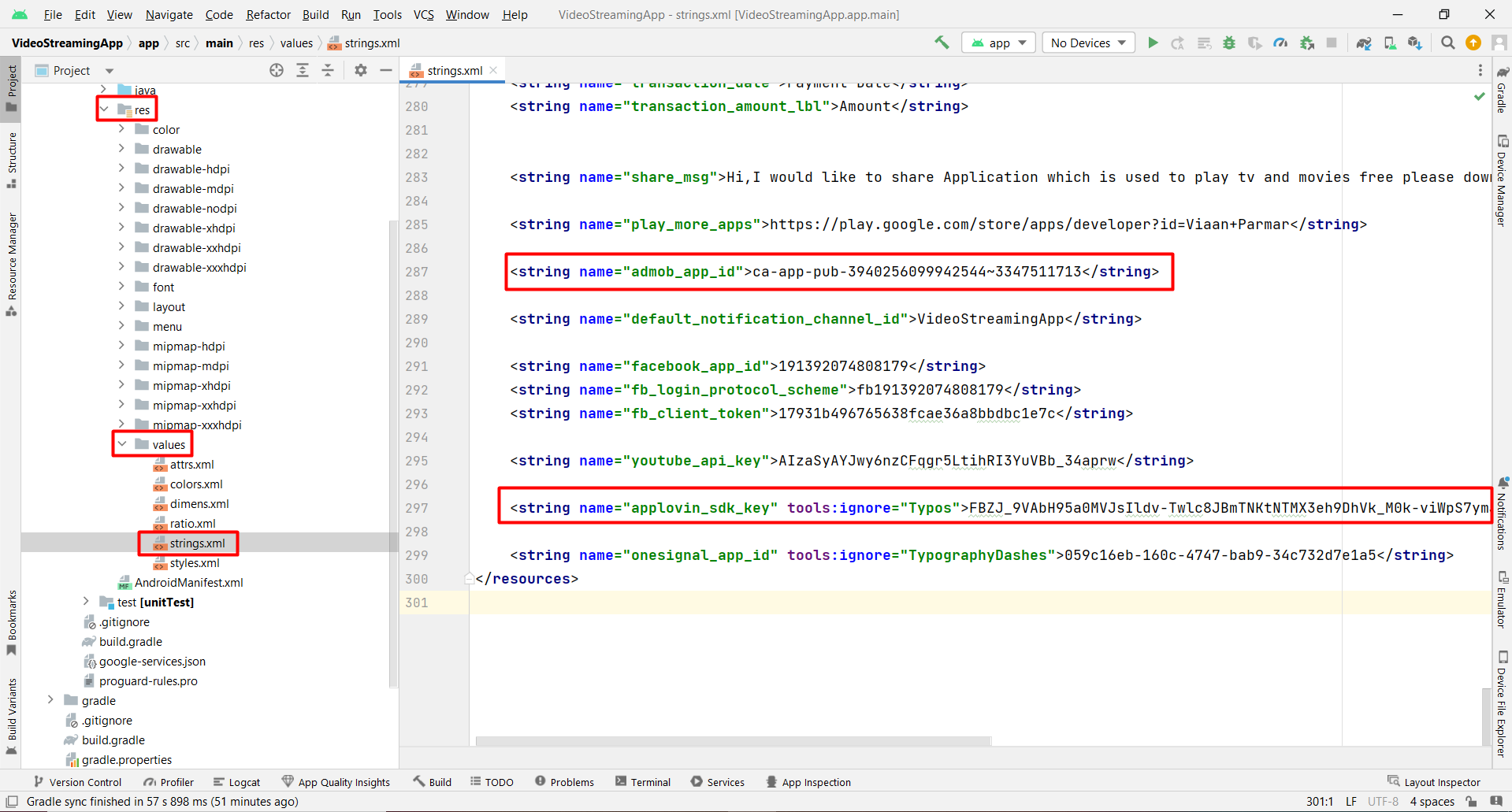The height and width of the screenshot is (812, 1512).
Task: Expand the java folder
Action: (x=104, y=90)
